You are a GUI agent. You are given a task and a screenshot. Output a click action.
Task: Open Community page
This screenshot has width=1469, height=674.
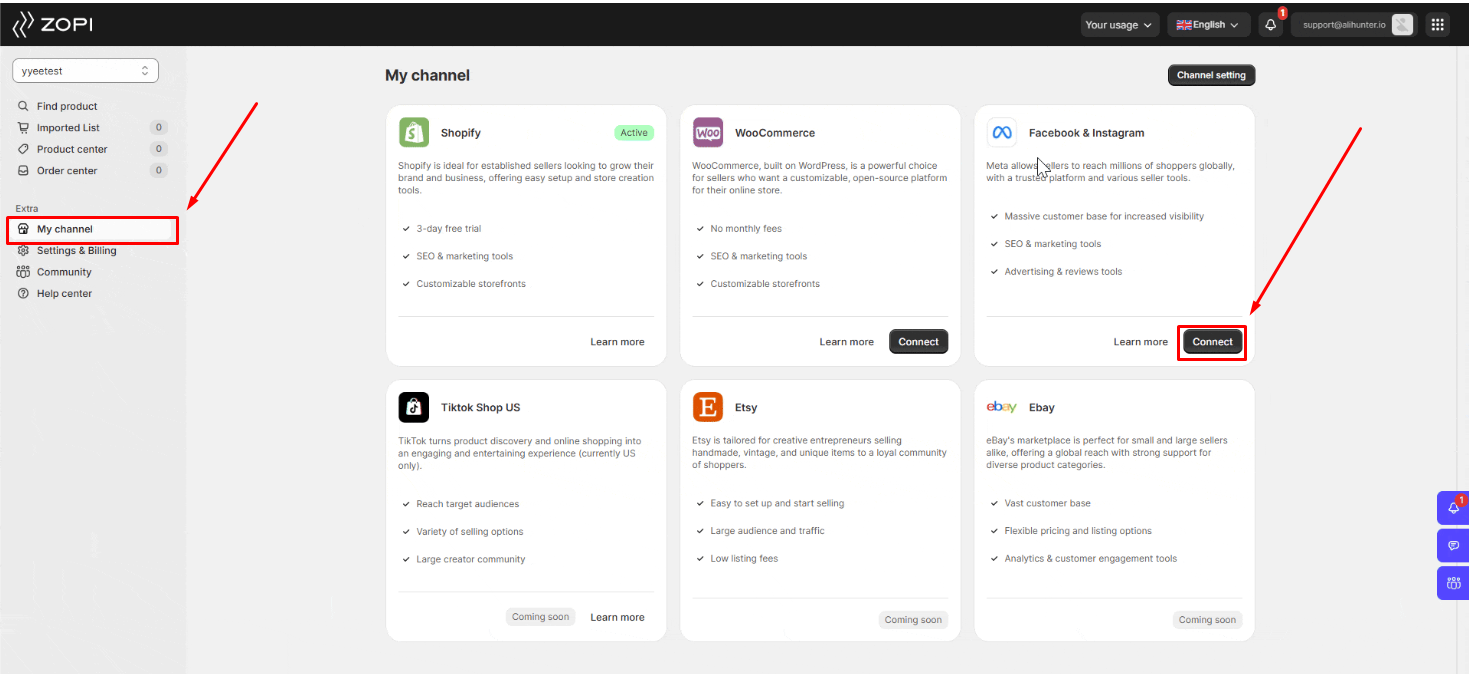coord(64,272)
